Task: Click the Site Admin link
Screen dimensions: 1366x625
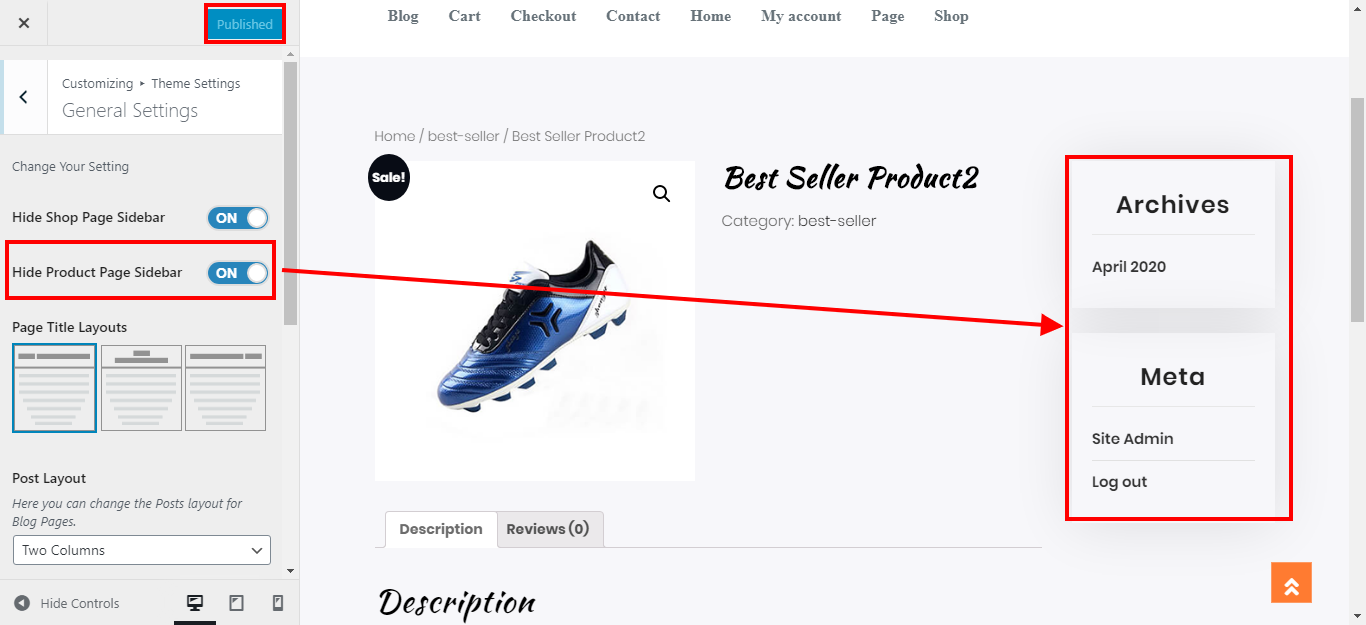Action: [1133, 439]
